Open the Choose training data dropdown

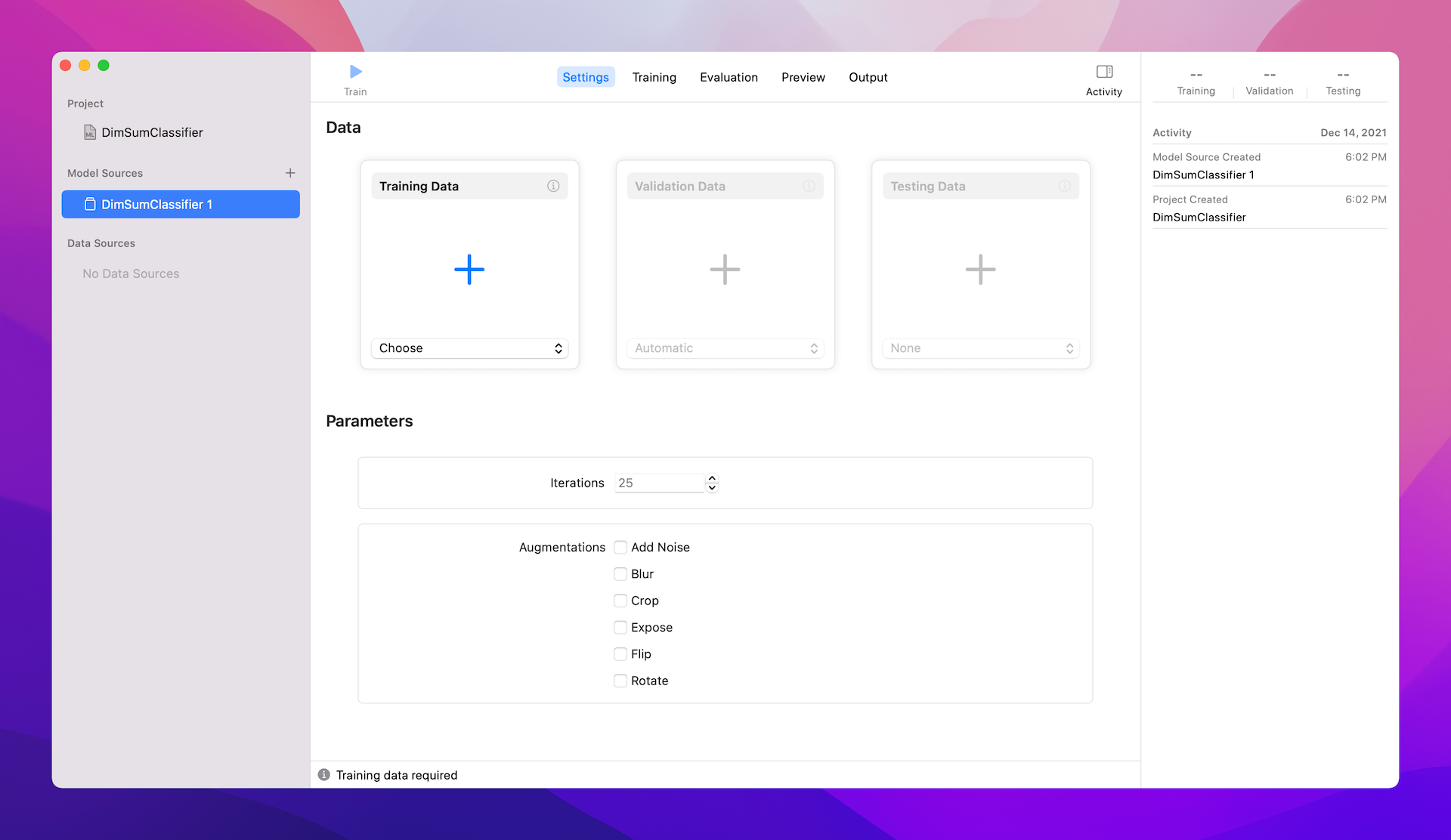469,348
